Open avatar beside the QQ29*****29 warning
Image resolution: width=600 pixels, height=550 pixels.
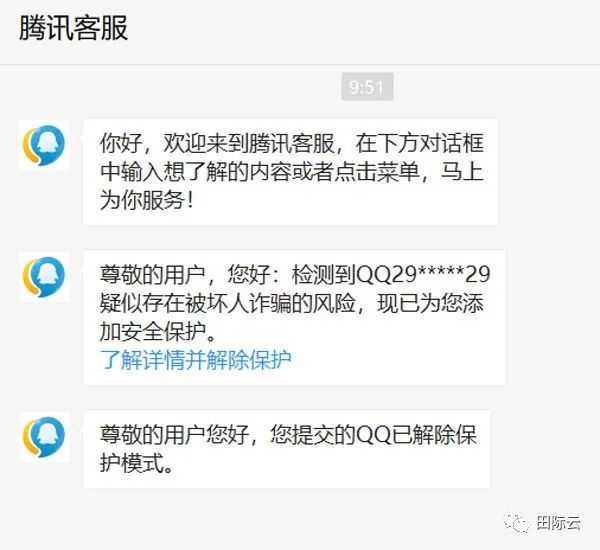click(x=44, y=276)
